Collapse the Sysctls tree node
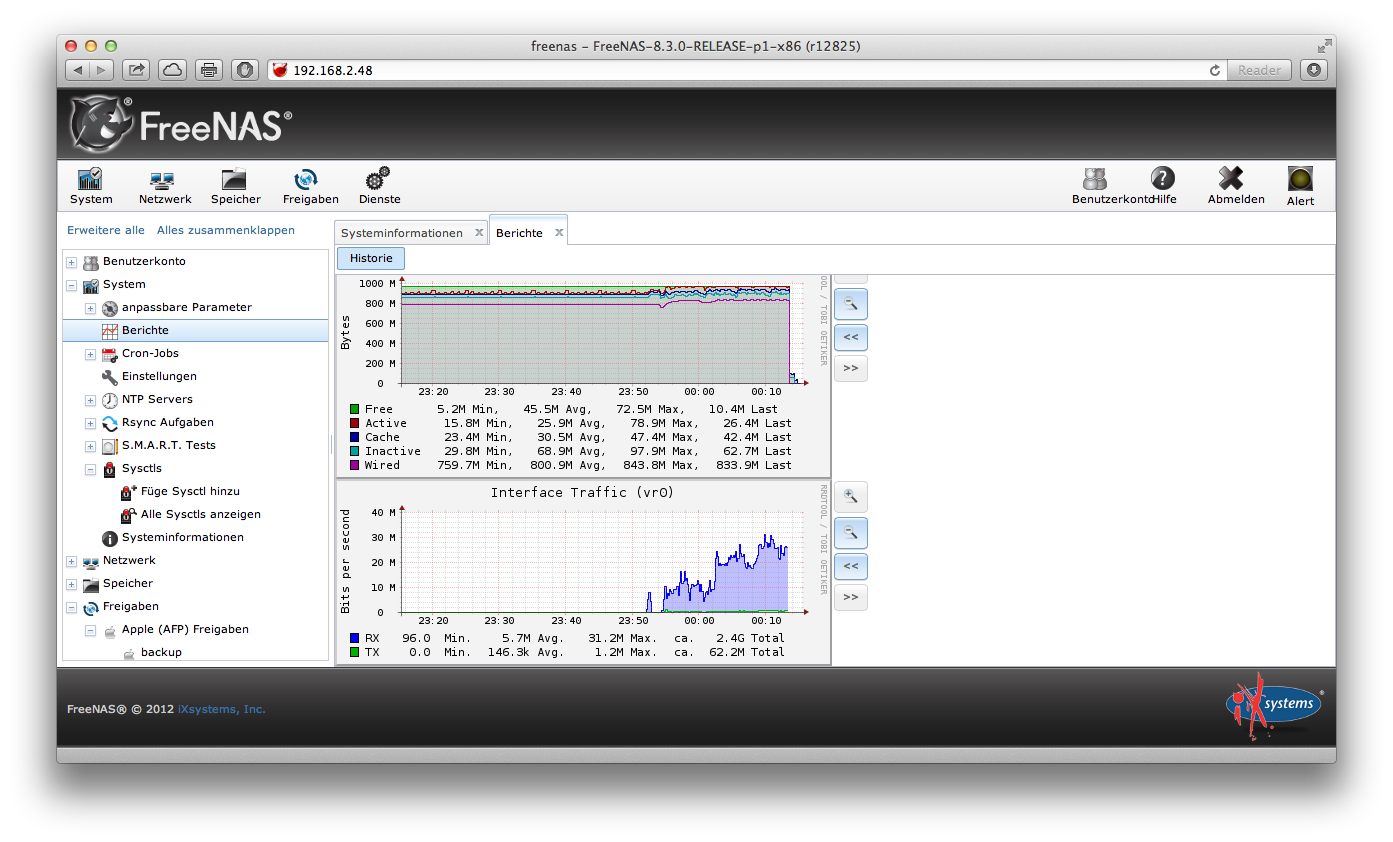 90,469
